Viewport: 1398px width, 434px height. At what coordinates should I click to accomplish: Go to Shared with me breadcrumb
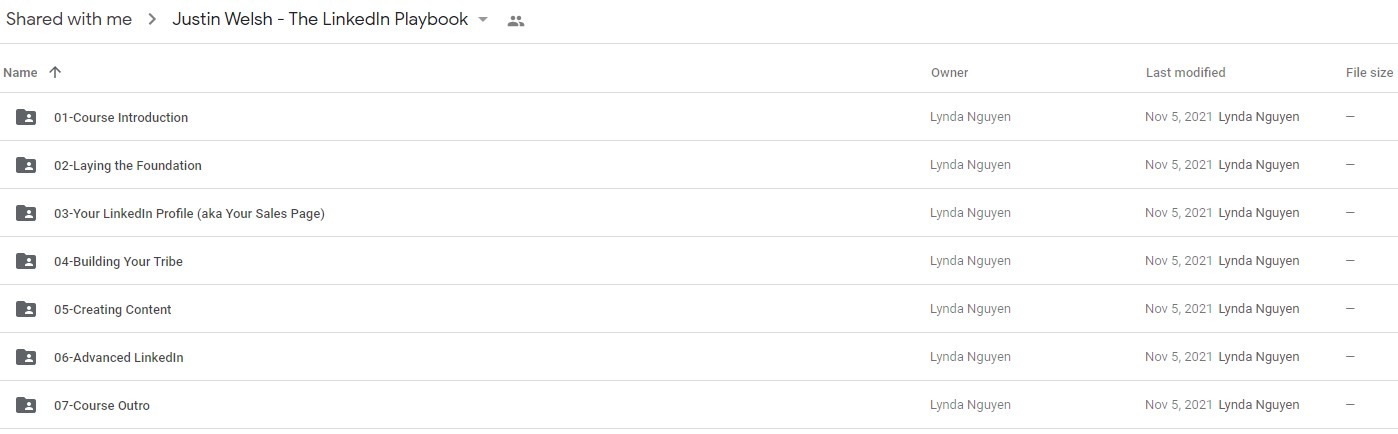click(69, 20)
